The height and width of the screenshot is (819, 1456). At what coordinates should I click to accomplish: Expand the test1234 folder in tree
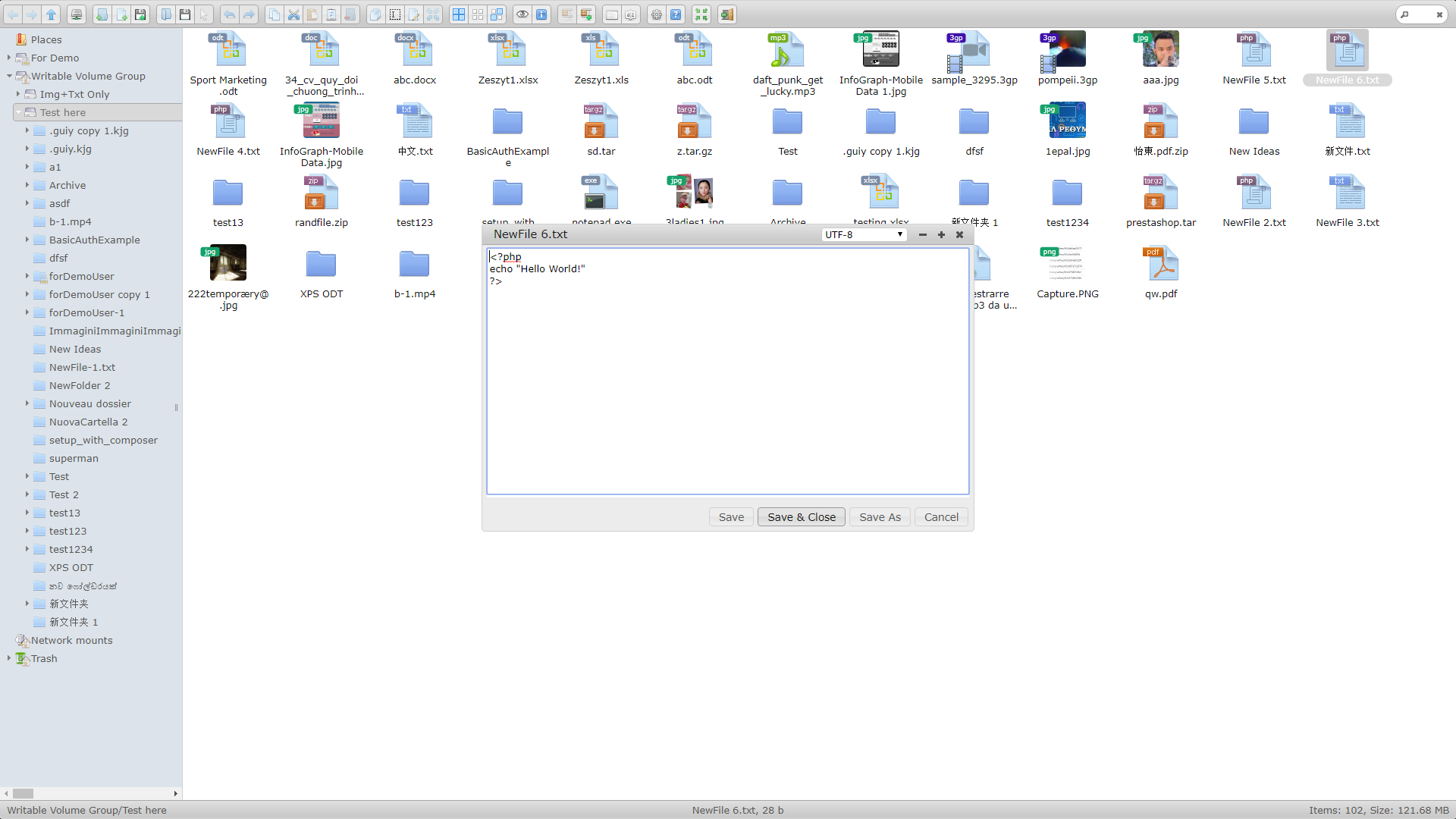(27, 549)
